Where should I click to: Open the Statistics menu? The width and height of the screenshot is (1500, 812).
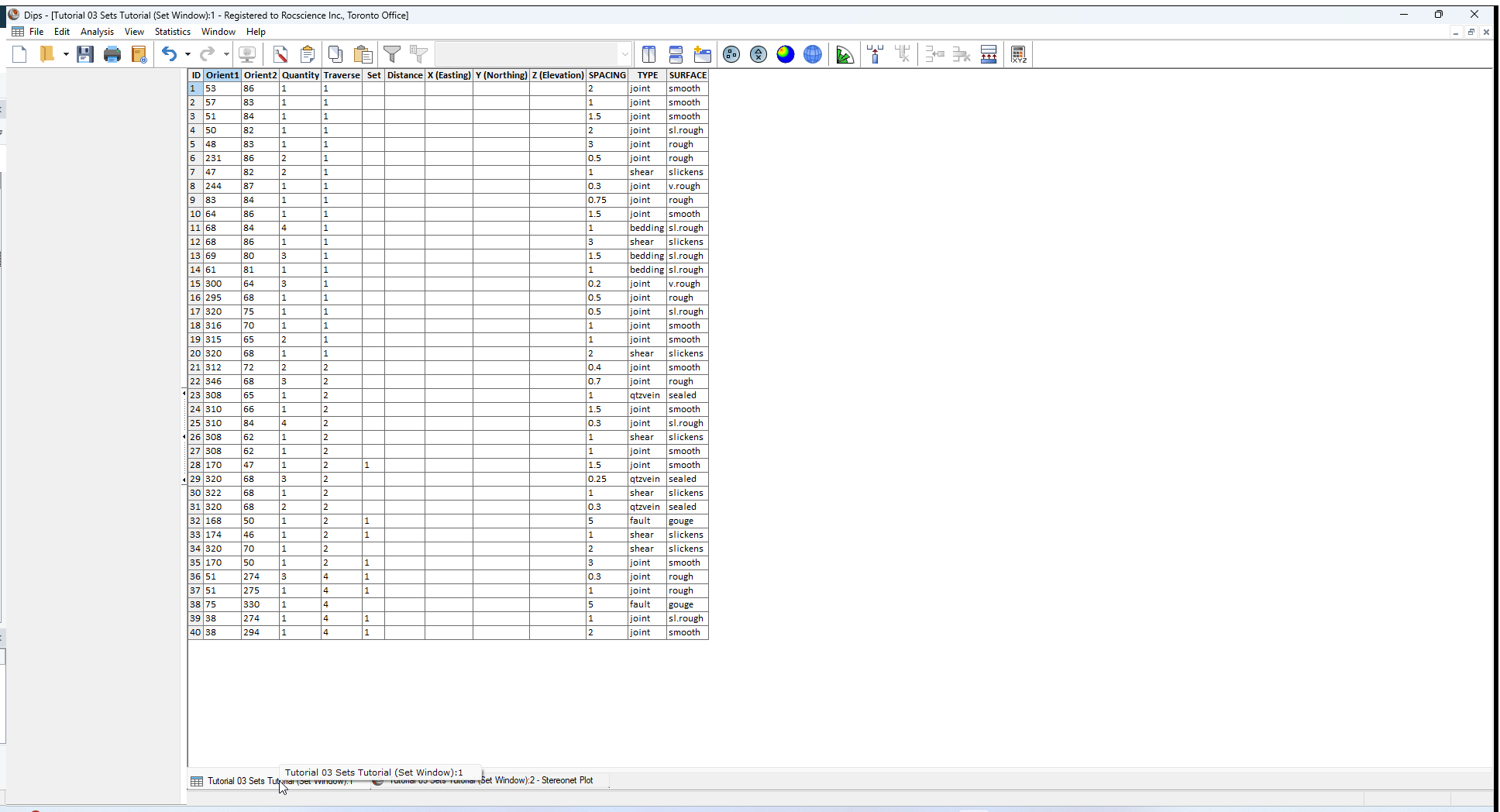point(172,32)
